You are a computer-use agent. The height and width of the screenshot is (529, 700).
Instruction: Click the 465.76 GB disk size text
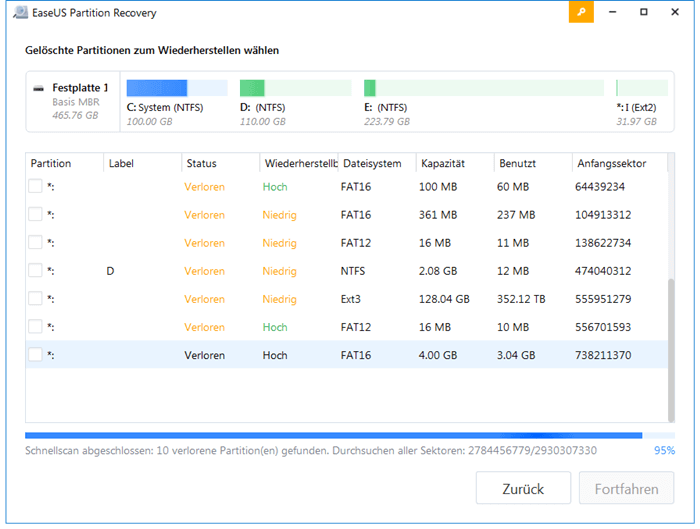coord(75,115)
